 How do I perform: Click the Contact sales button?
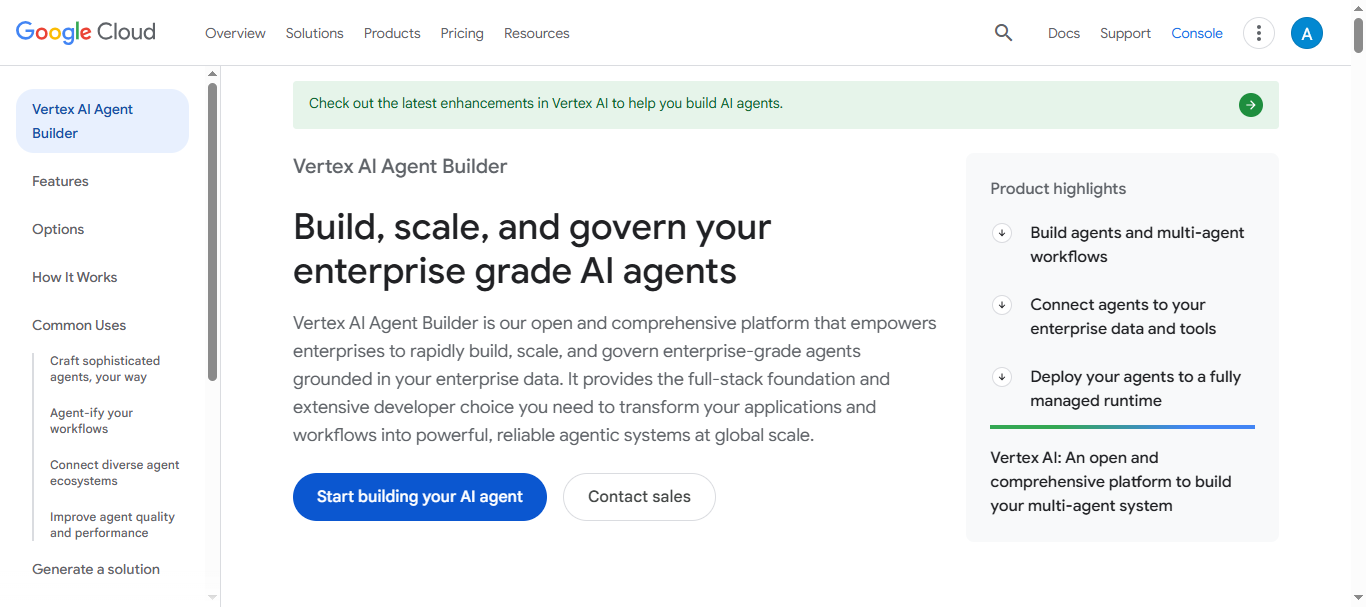(x=639, y=497)
